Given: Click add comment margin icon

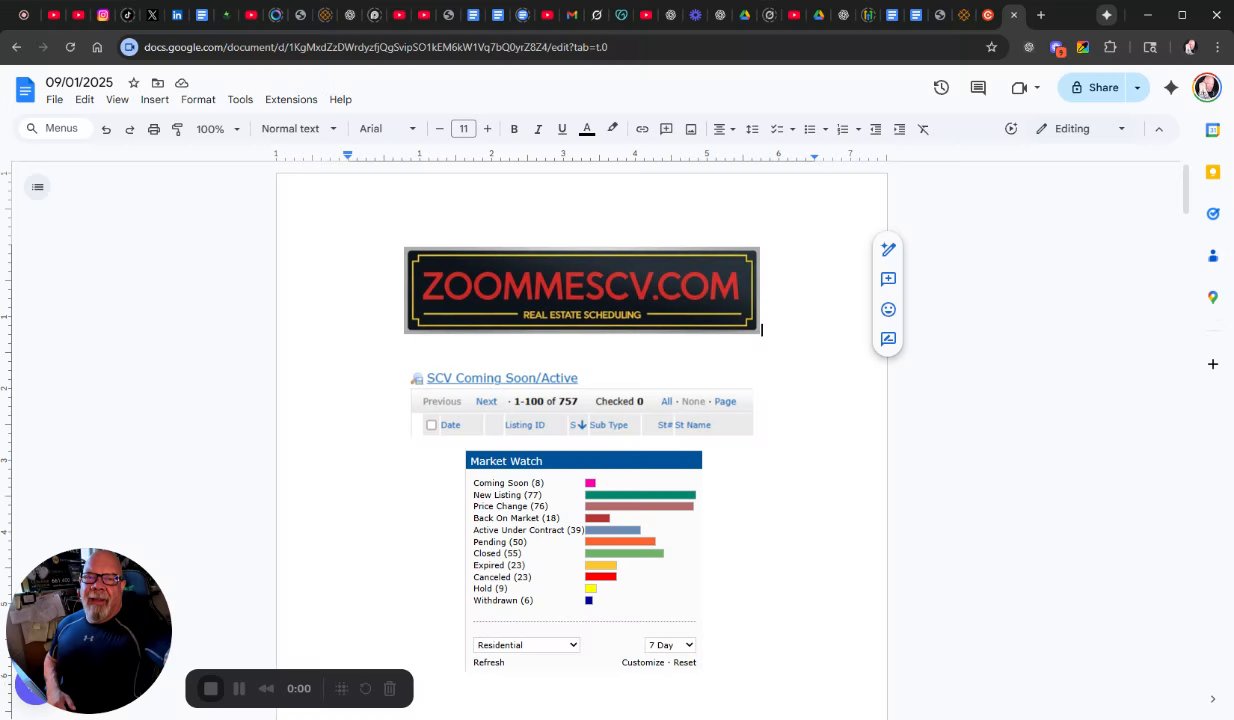Looking at the screenshot, I should point(888,279).
